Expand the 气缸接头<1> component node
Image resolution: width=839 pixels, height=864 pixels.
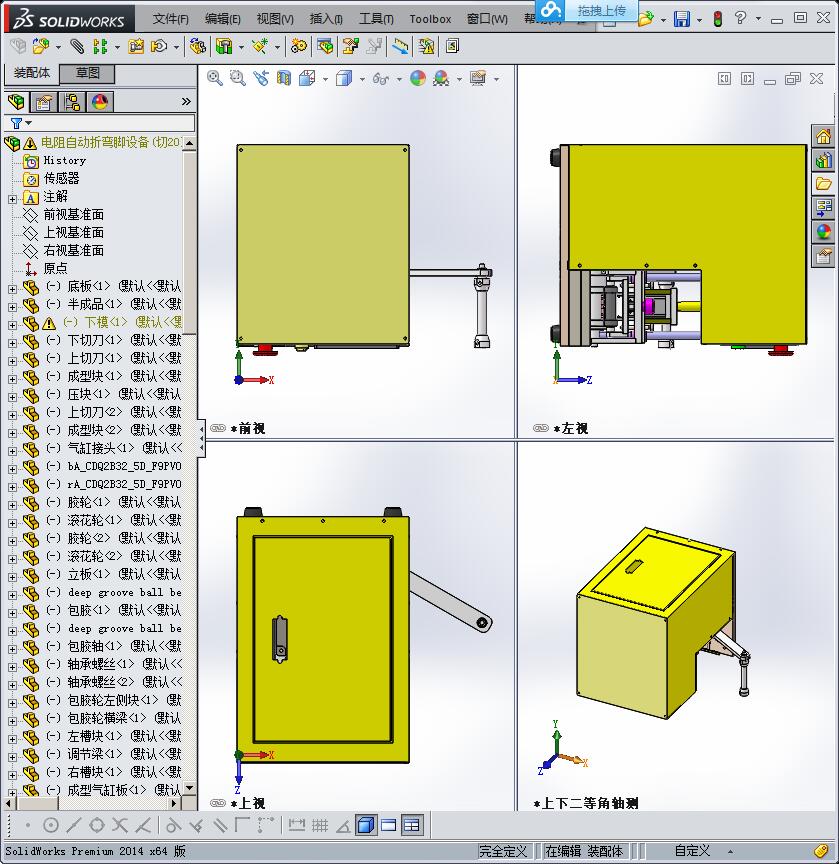(12, 451)
